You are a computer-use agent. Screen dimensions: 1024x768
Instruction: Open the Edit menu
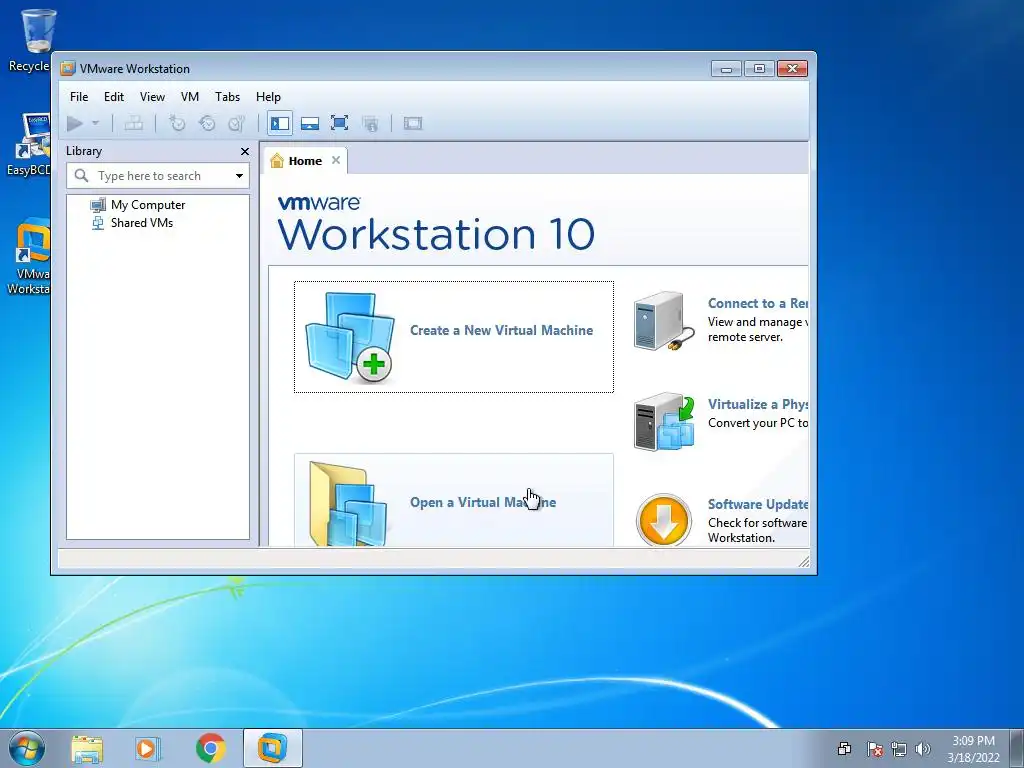point(114,97)
